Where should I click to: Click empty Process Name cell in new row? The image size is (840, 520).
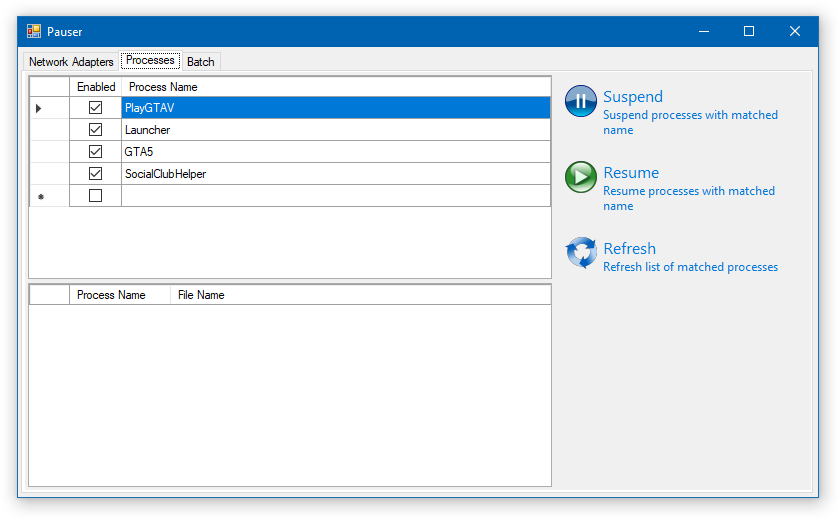point(336,195)
